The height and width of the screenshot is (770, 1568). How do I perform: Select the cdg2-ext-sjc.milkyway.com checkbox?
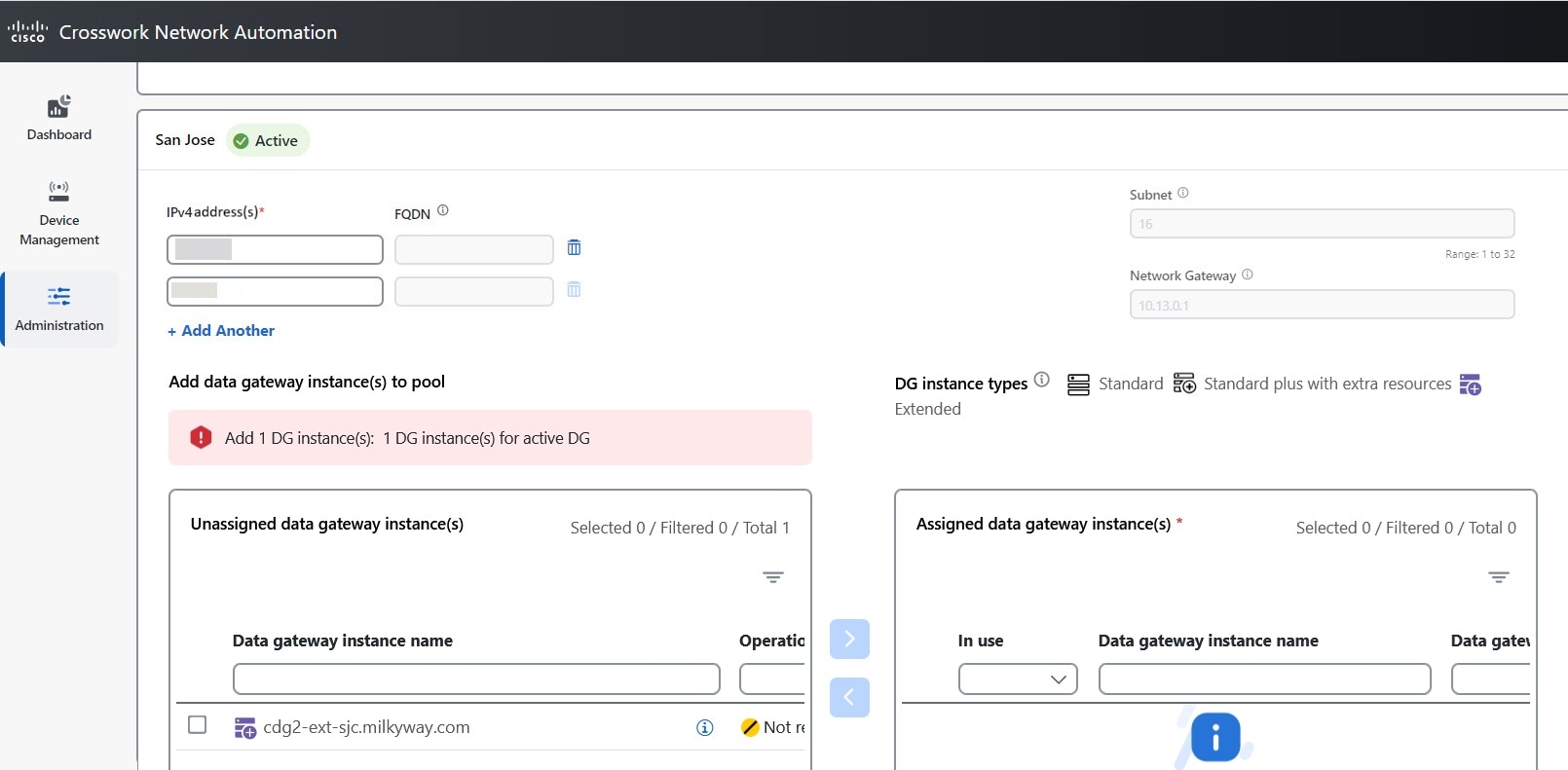197,725
